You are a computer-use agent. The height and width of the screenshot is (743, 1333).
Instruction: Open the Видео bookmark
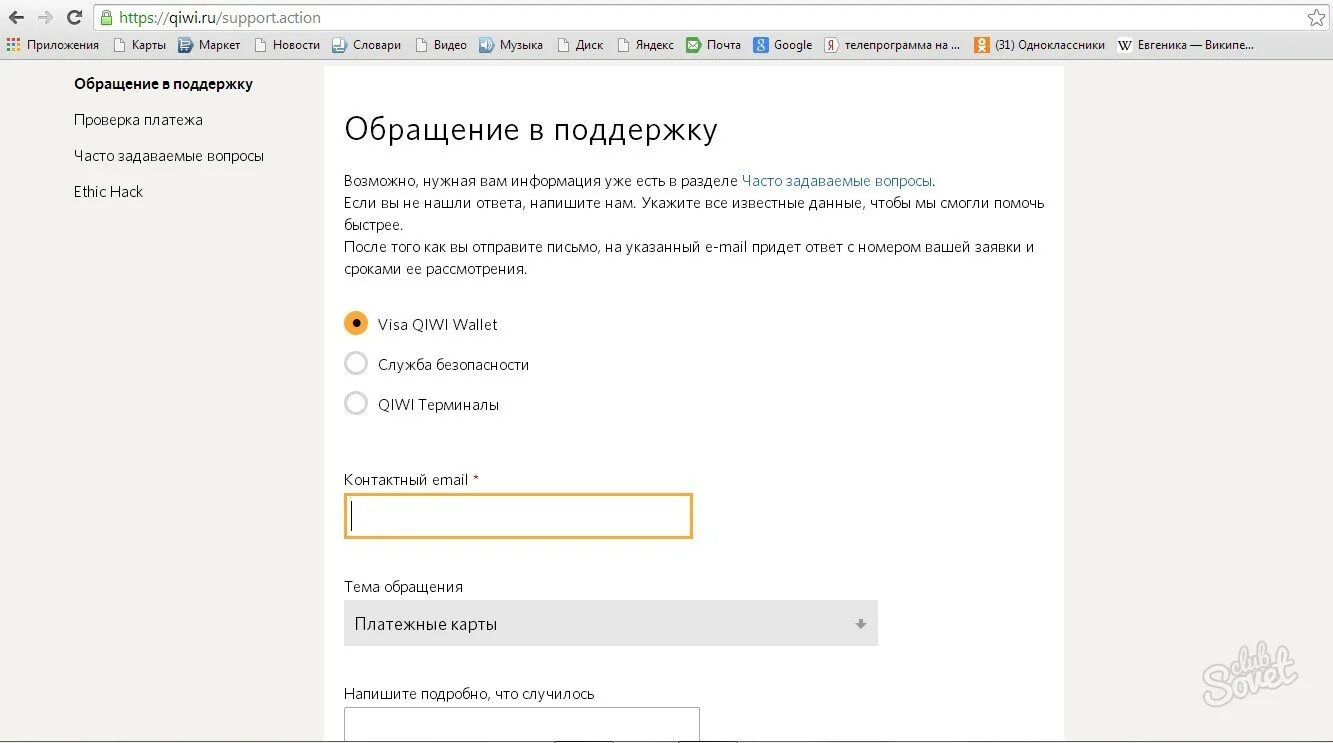pyautogui.click(x=440, y=45)
